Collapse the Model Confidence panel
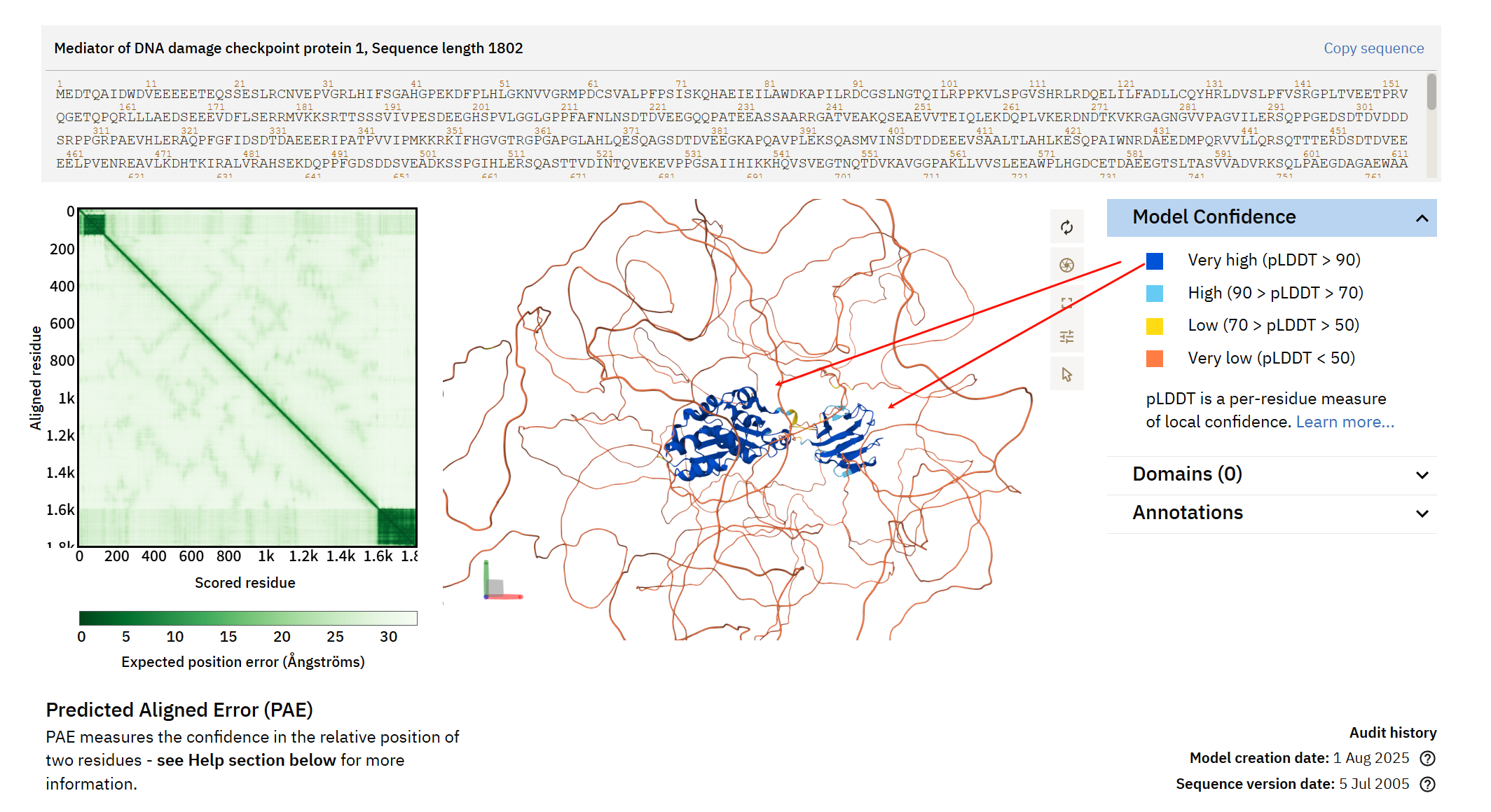Viewport: 1491px width, 812px height. tap(1422, 218)
